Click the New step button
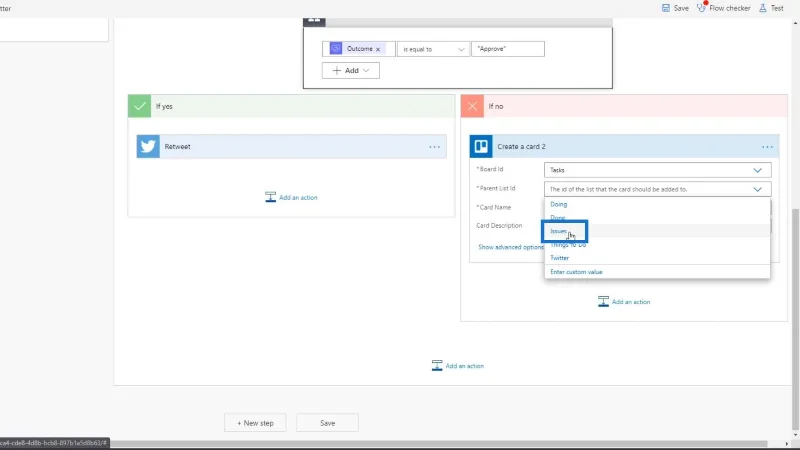The width and height of the screenshot is (800, 450). coord(255,422)
